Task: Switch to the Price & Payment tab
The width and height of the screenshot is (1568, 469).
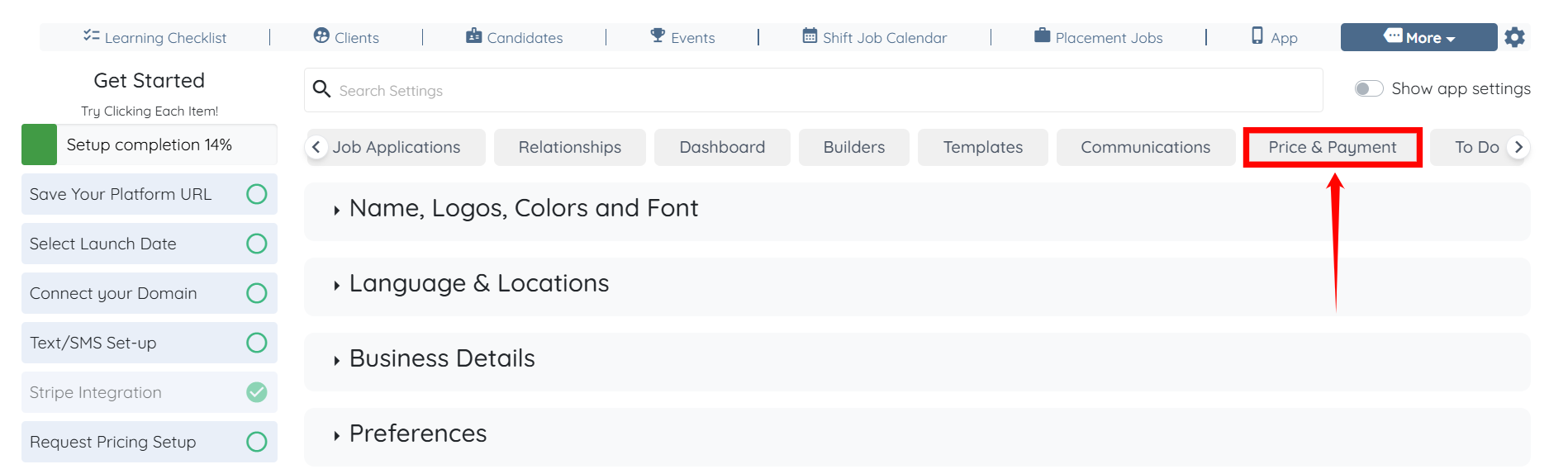Action: tap(1332, 147)
